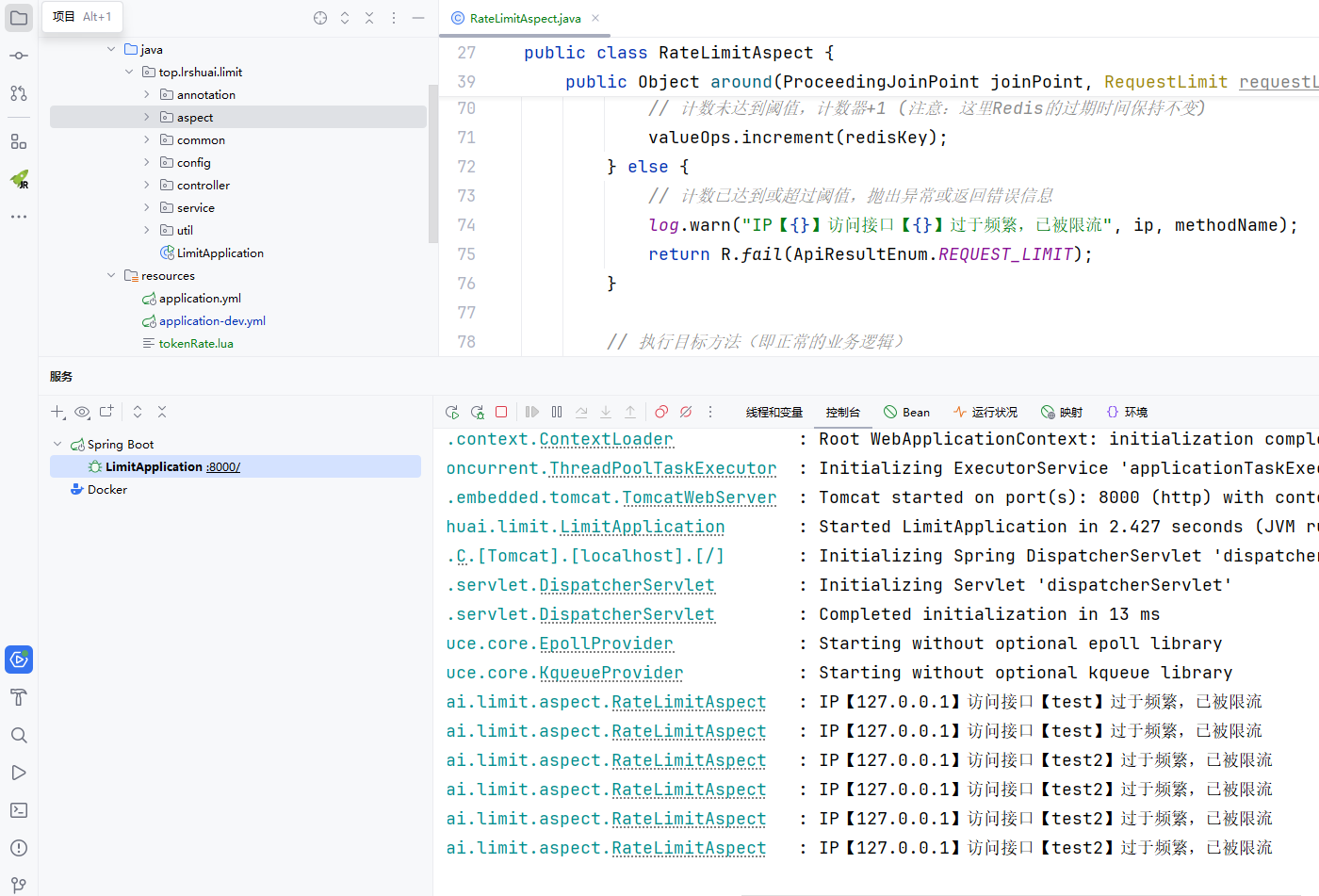
Task: Open the :8000/ link for LimitApplication
Action: click(223, 467)
